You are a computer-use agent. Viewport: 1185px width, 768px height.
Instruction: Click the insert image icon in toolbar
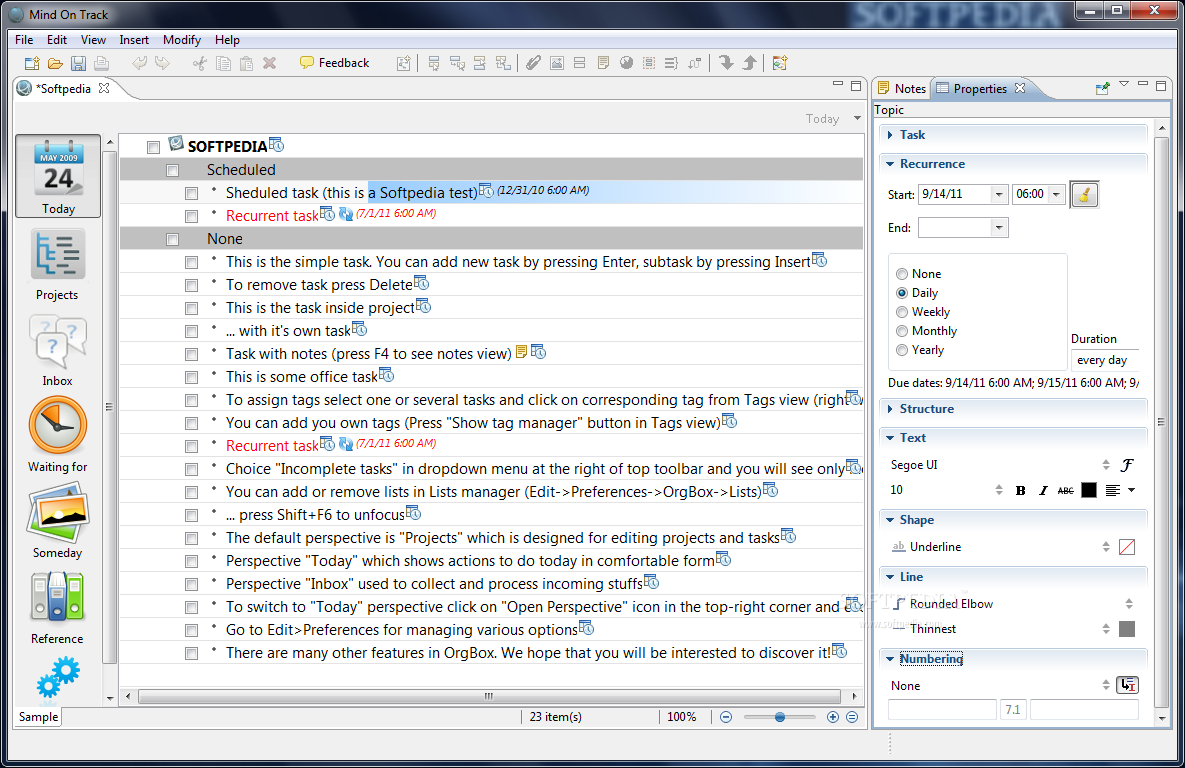557,63
